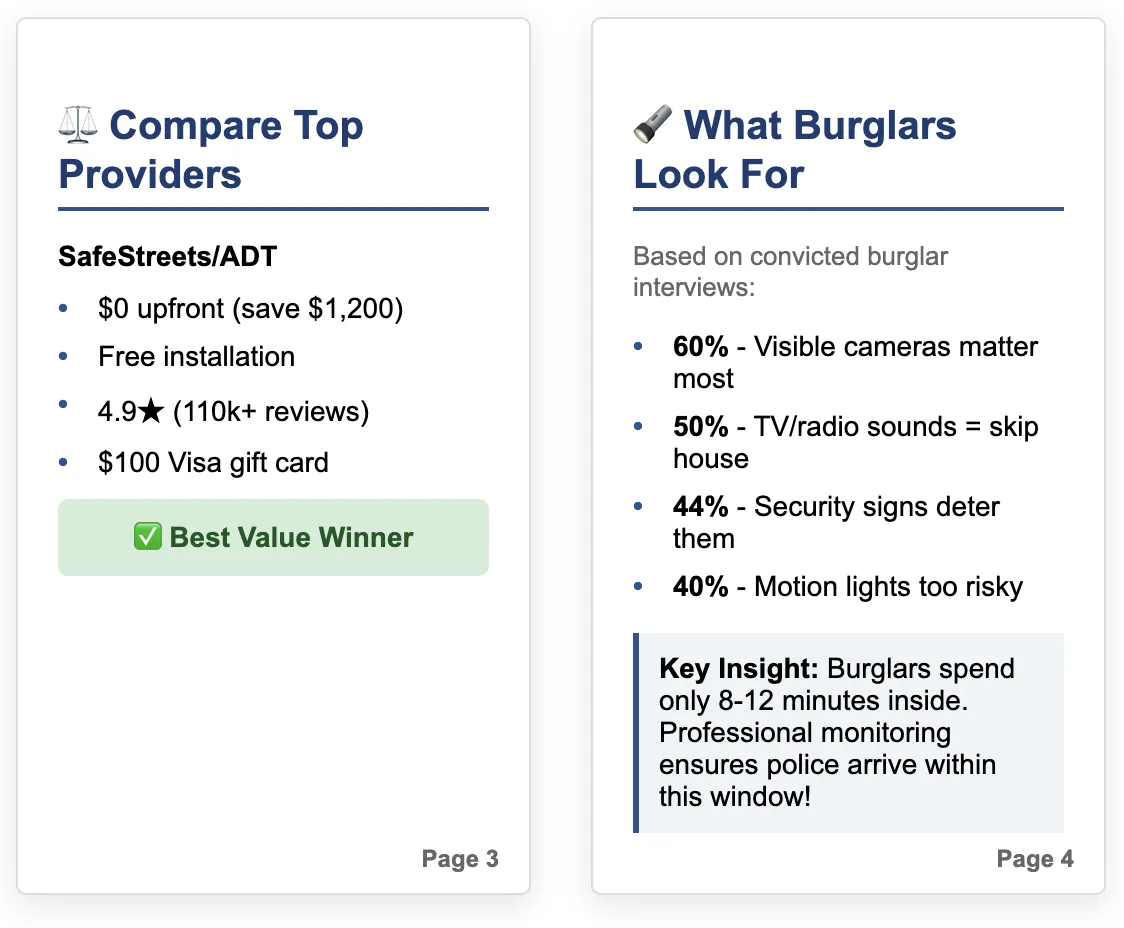Click the 60% visible cameras statistic
The image size is (1124, 928).
point(855,363)
